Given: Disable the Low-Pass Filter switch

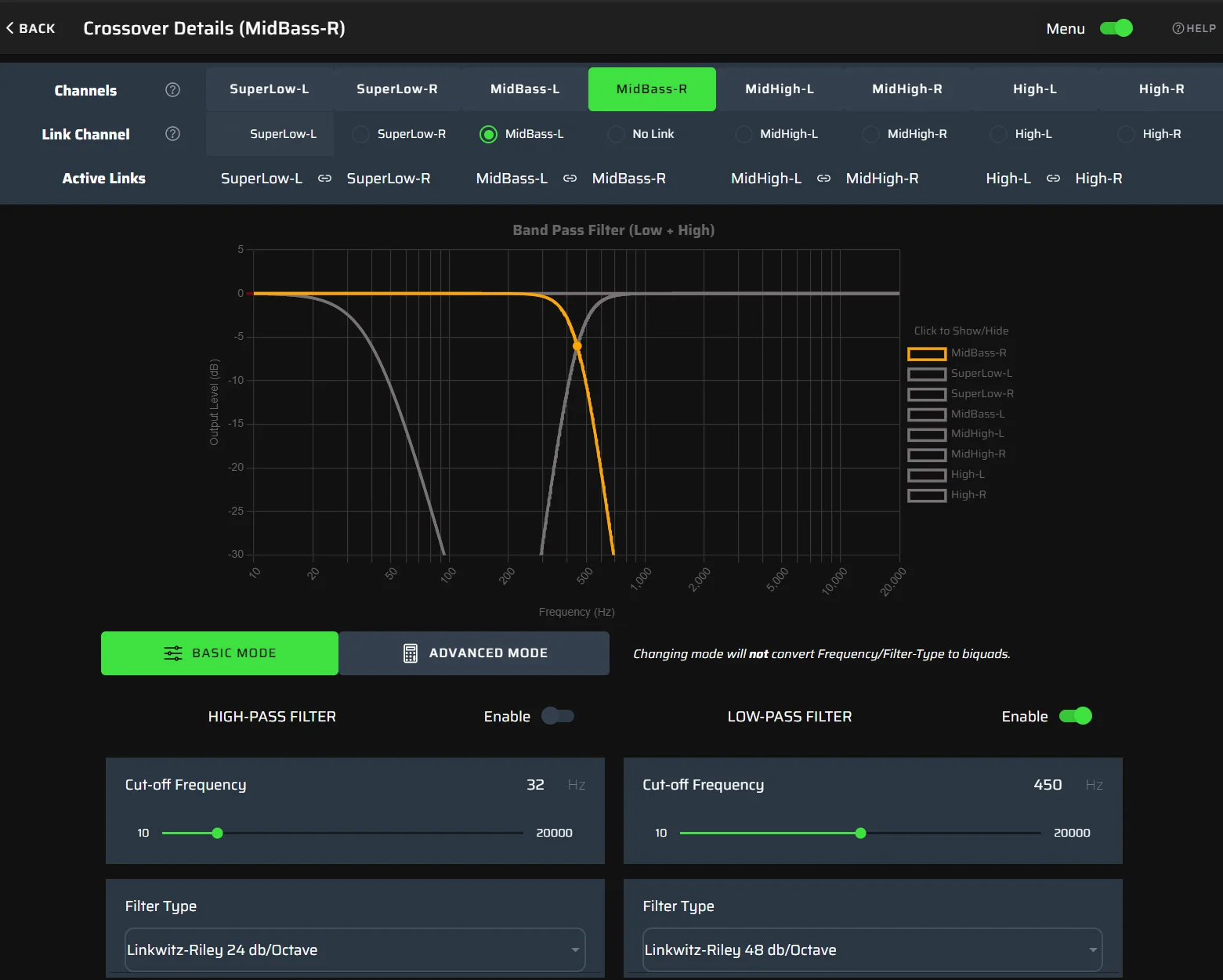Looking at the screenshot, I should pyautogui.click(x=1075, y=716).
